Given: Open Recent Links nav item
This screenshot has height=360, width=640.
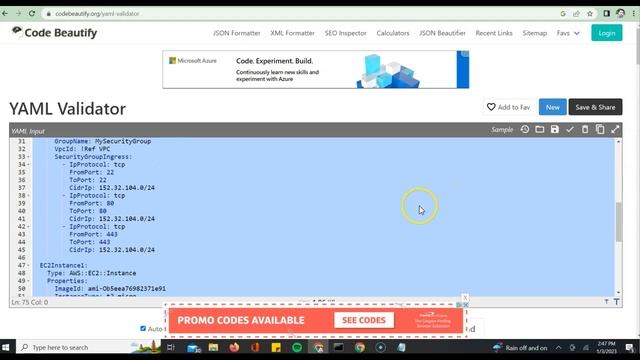Looking at the screenshot, I should 494,33.
